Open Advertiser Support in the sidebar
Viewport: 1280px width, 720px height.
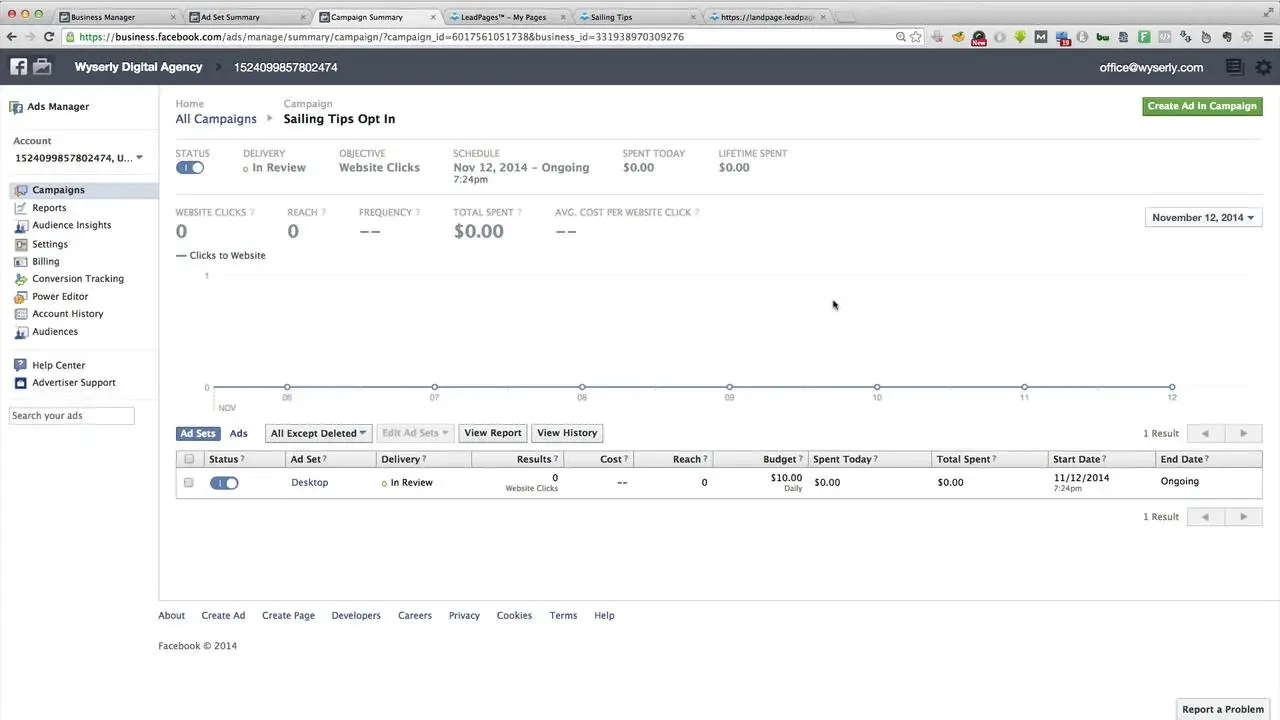click(74, 383)
